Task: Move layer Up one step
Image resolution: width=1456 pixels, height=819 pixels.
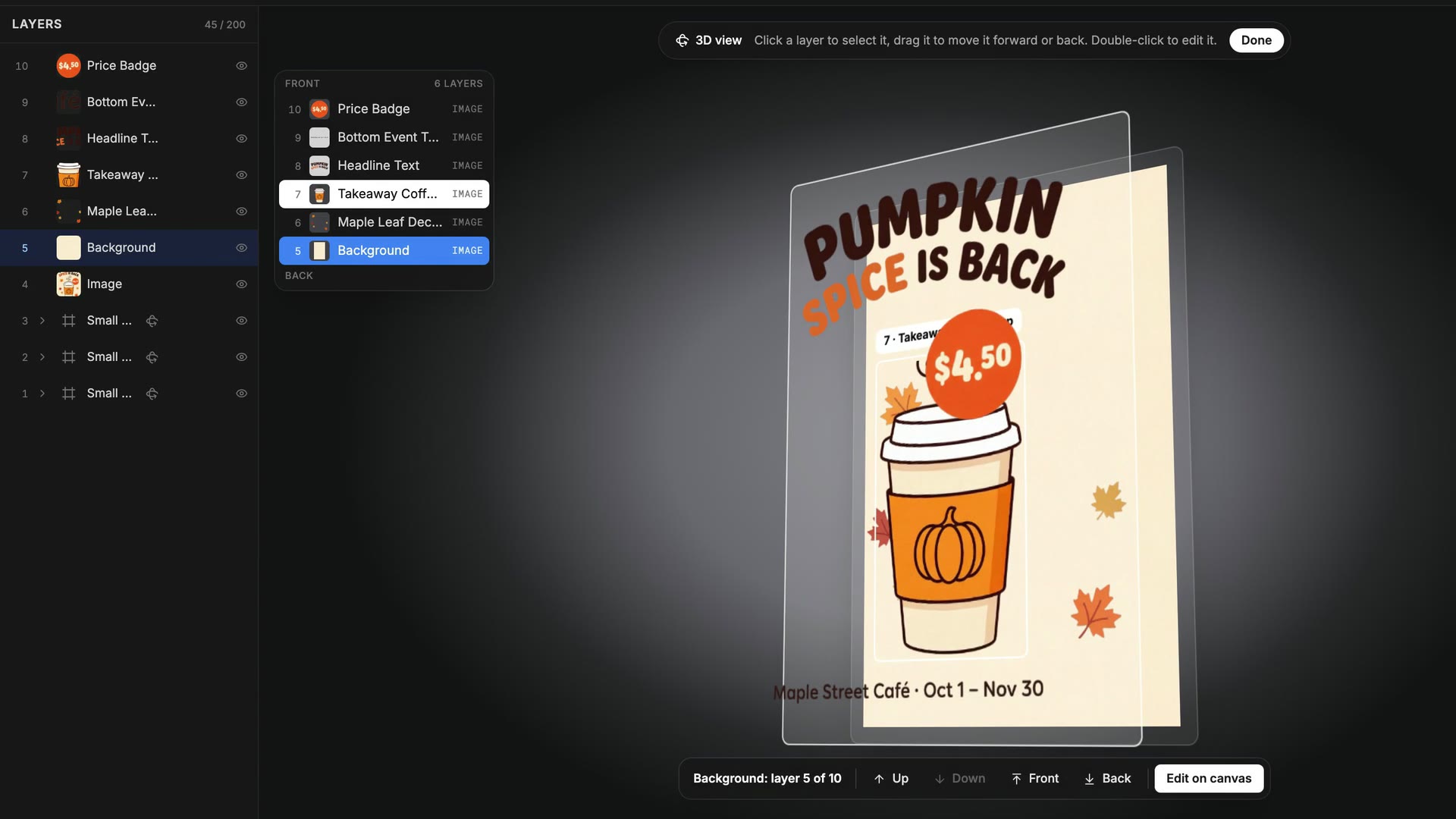Action: pyautogui.click(x=891, y=779)
